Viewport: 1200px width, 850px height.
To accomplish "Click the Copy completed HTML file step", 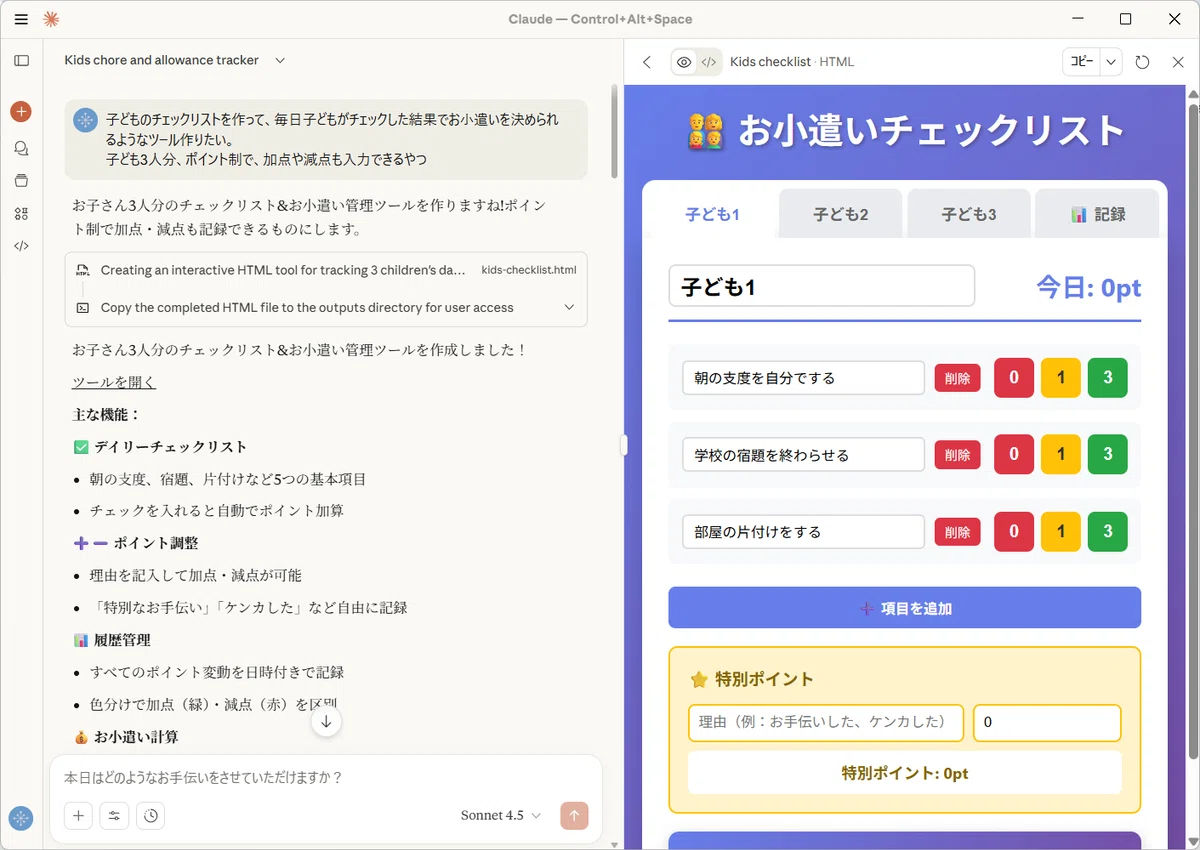I will tap(326, 307).
